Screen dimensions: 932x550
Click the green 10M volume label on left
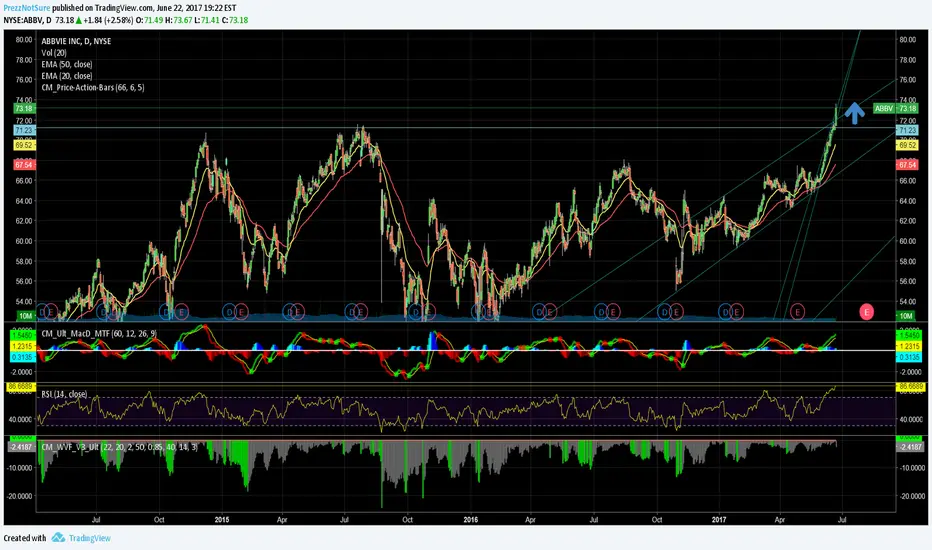[25, 316]
